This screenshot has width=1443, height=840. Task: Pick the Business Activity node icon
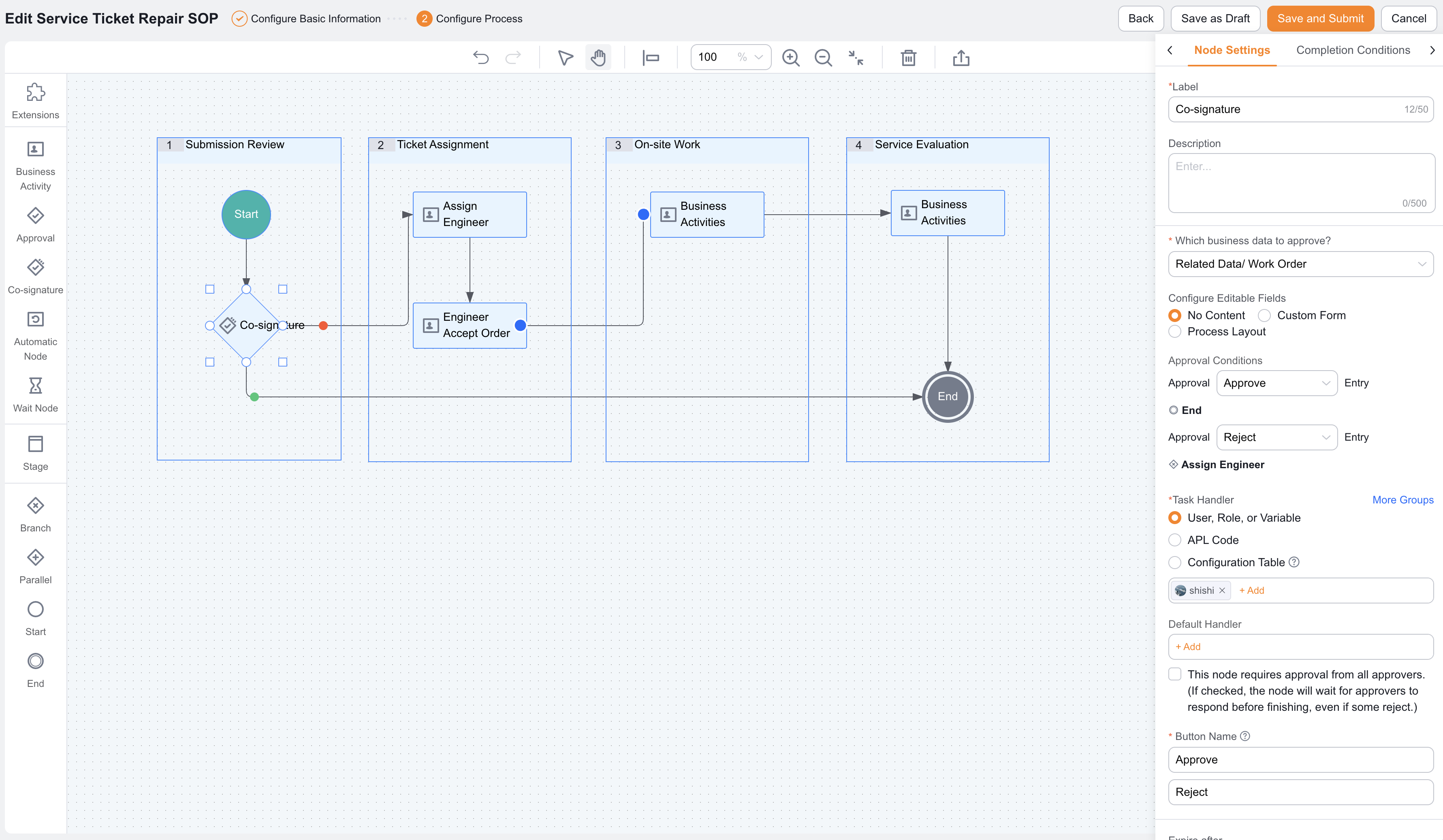(36, 149)
